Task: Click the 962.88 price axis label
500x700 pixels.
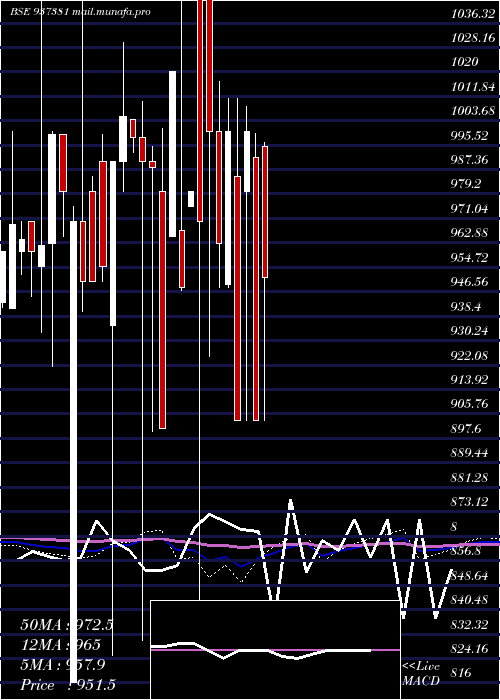Action: point(469,233)
